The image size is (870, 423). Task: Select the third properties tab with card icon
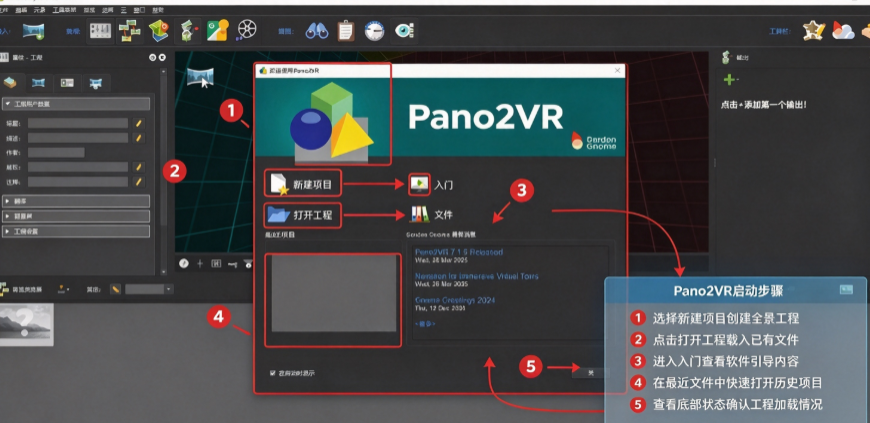[x=67, y=83]
